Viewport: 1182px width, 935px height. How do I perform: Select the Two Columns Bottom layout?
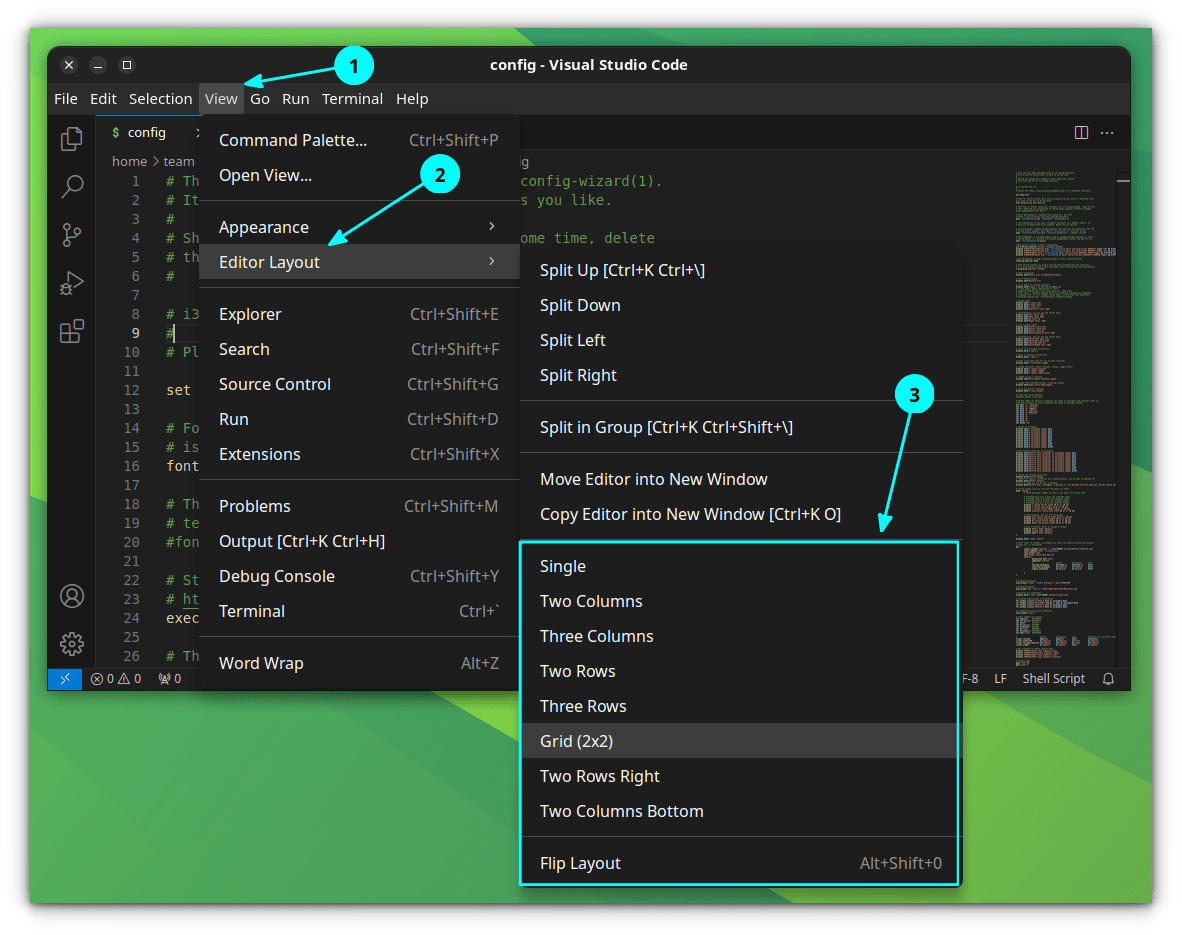tap(739, 811)
